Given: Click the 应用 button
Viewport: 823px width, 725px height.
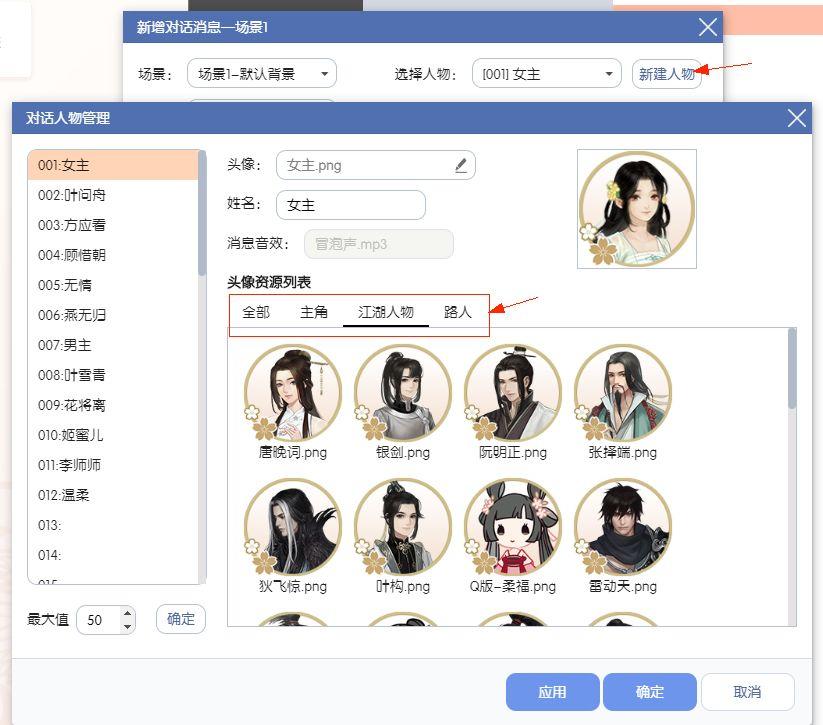Looking at the screenshot, I should tap(552, 692).
